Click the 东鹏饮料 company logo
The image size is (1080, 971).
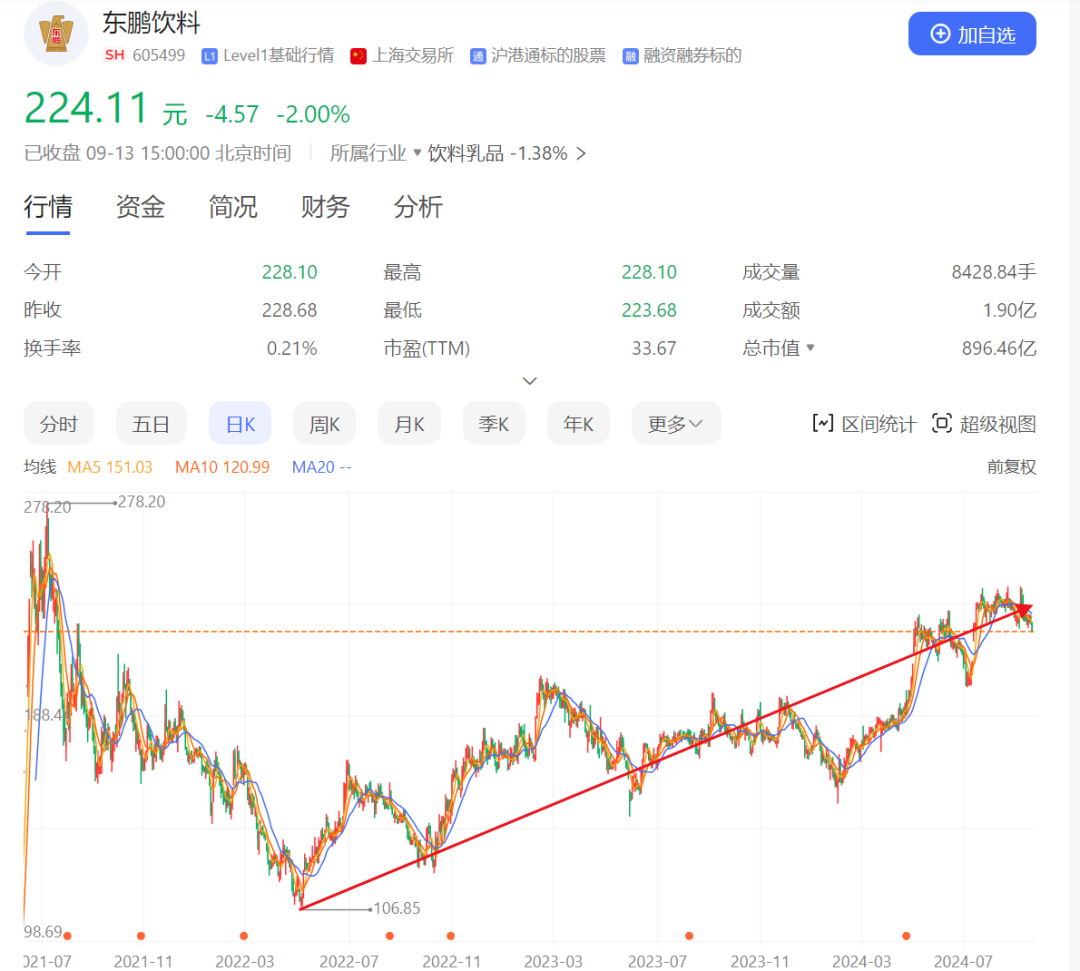pos(56,34)
